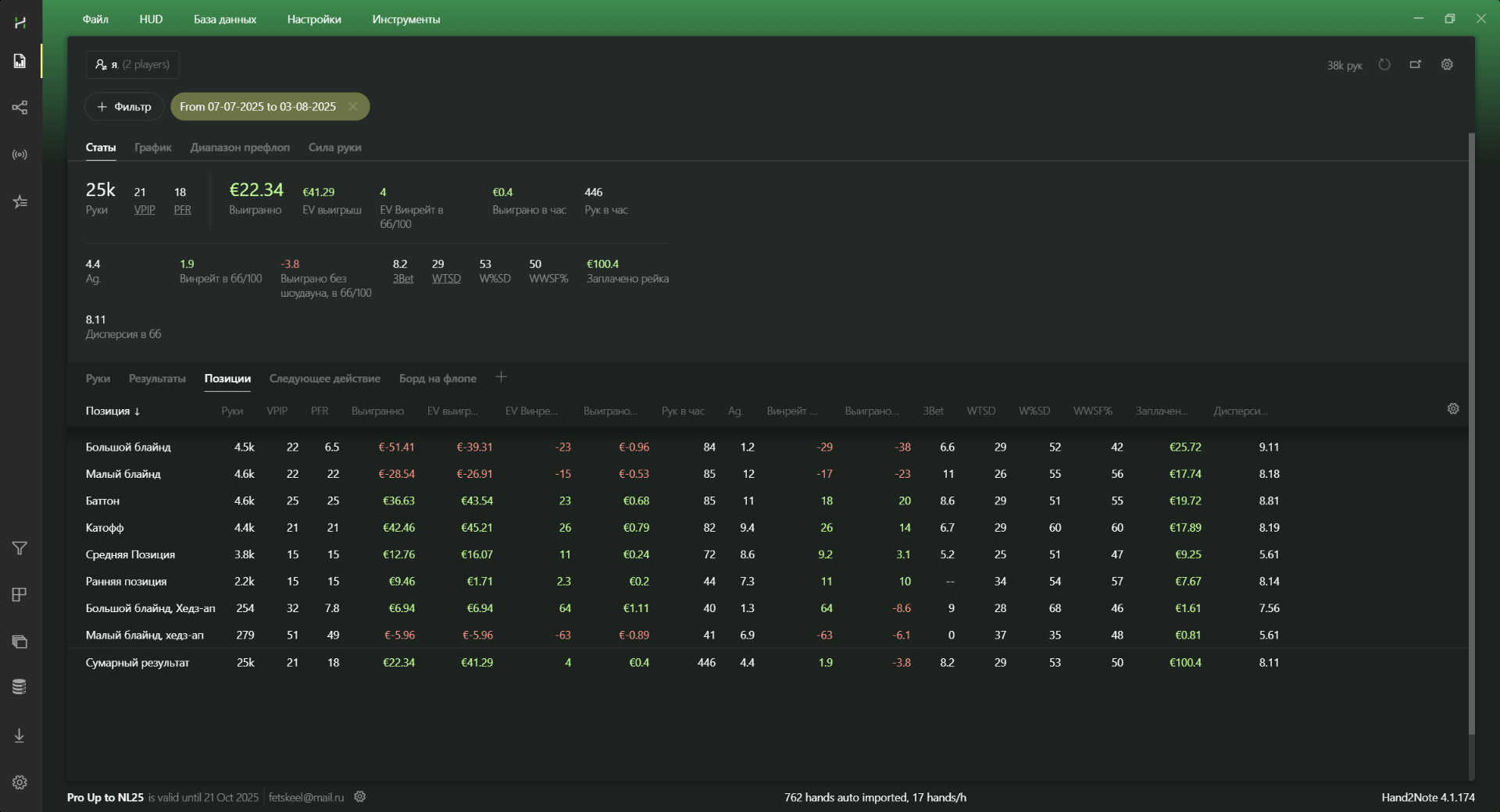This screenshot has height=812, width=1500.
Task: Select the Ранняя позиция row
Action: (767, 582)
